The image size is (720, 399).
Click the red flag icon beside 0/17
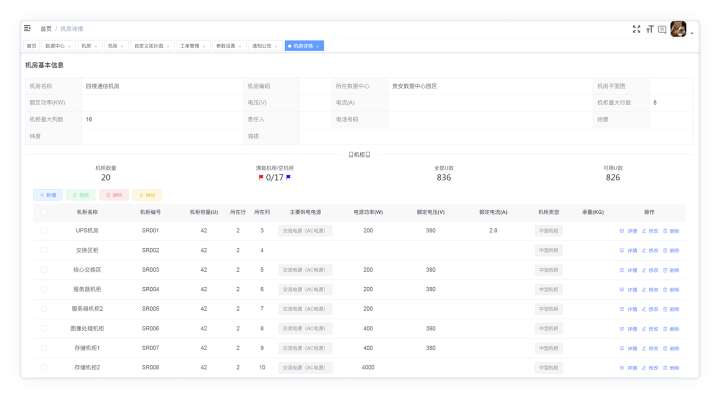click(x=261, y=178)
